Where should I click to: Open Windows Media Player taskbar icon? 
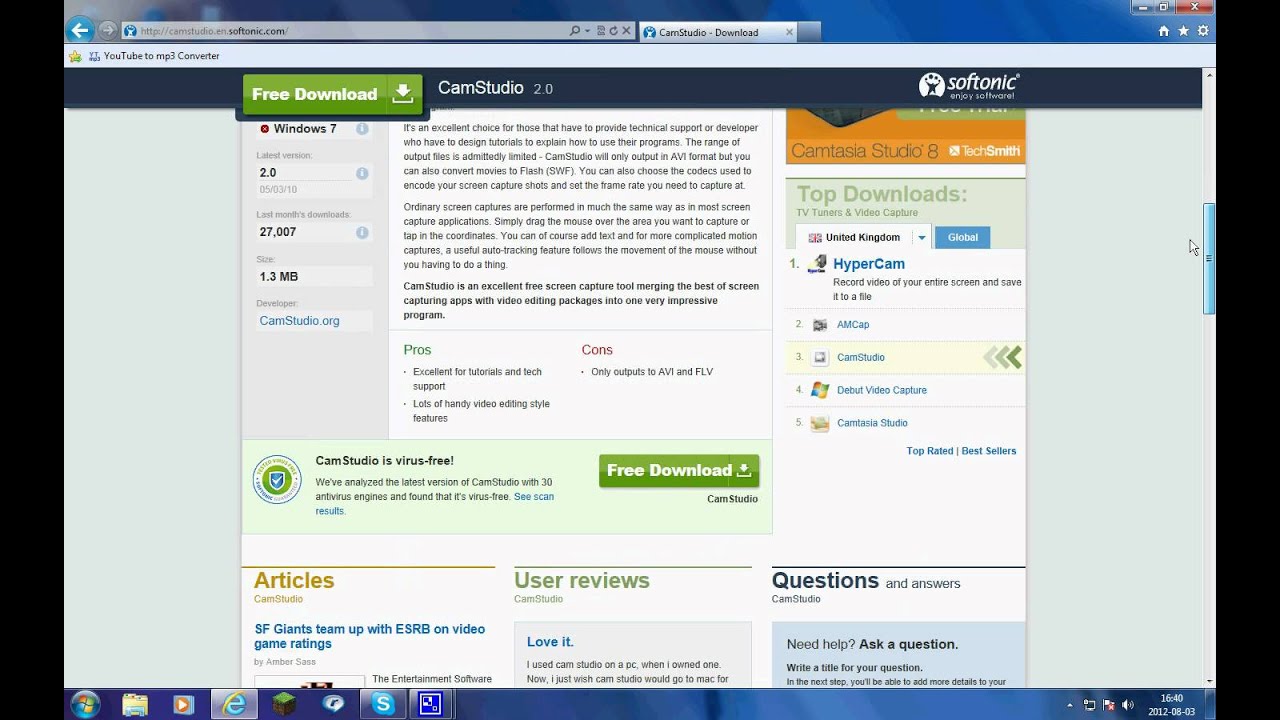click(183, 704)
